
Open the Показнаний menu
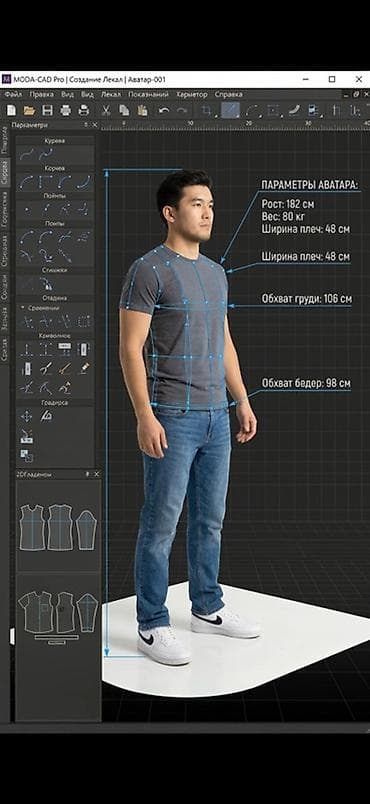[x=149, y=95]
